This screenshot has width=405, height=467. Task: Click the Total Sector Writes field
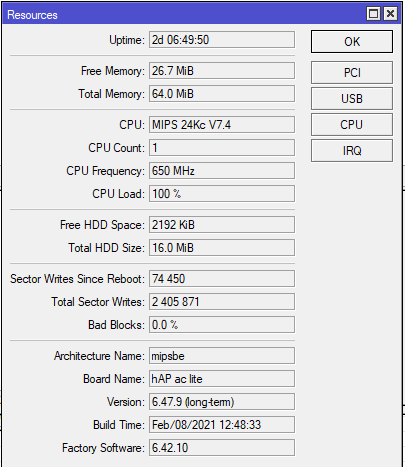coord(222,302)
